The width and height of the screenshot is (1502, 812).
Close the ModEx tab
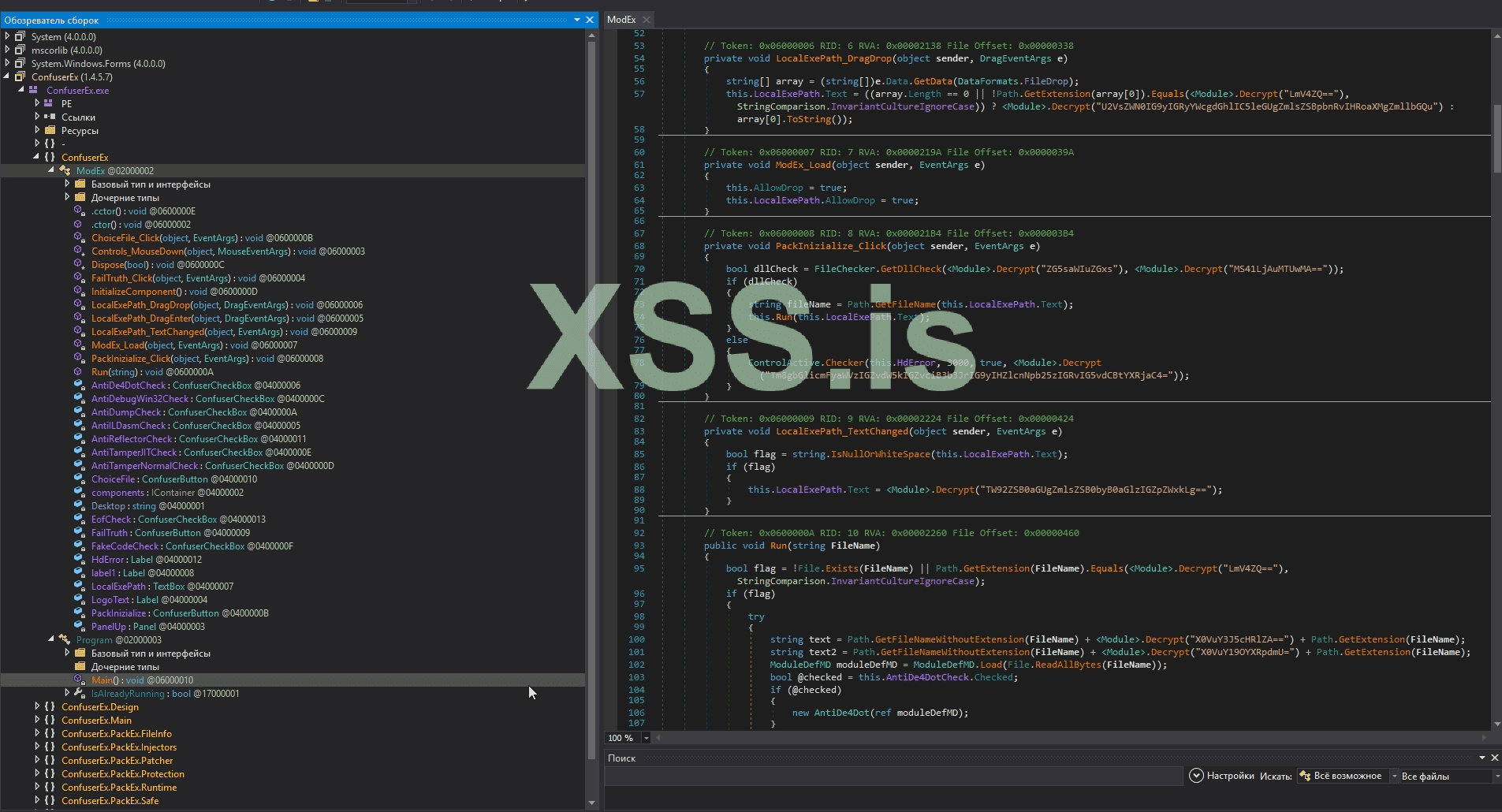[647, 20]
